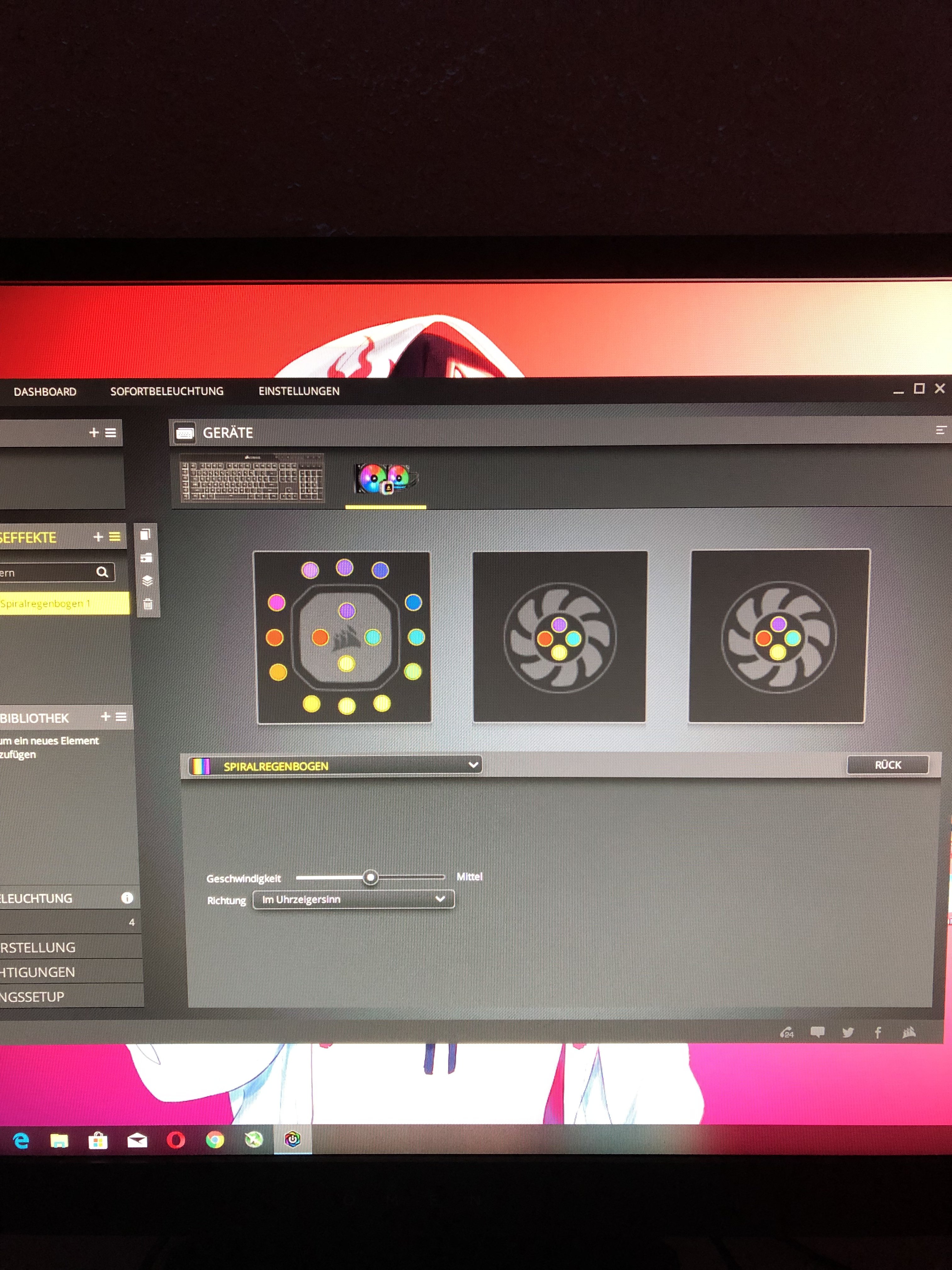Click the copy effect icon

coord(145,535)
